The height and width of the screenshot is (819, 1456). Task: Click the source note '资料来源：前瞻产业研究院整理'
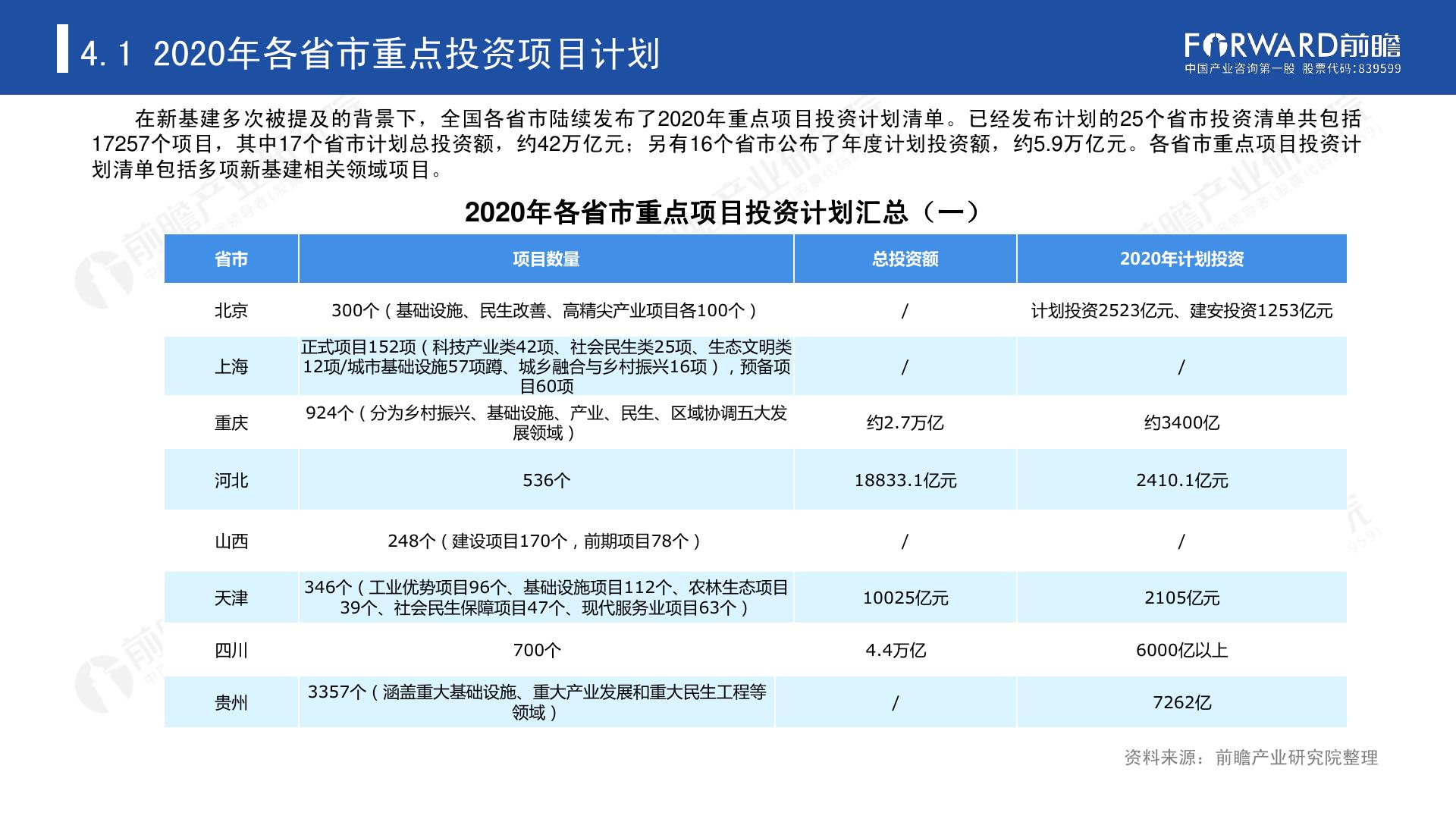point(1251,758)
